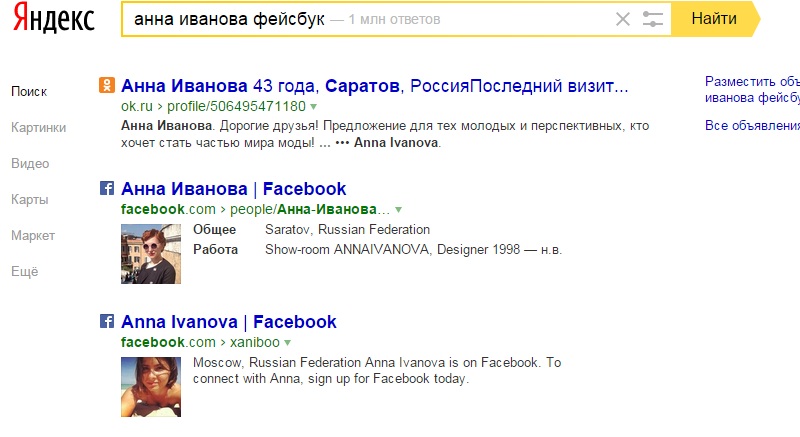Switch to Картинки search

point(38,127)
